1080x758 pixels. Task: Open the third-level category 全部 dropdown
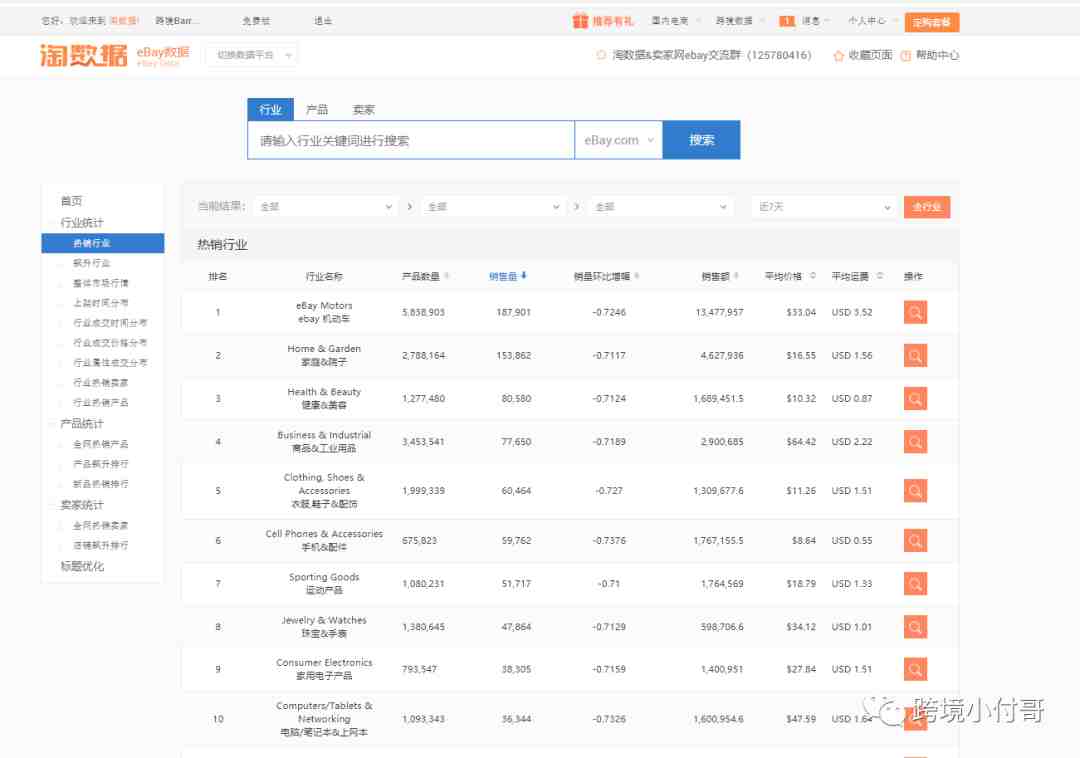[x=660, y=207]
